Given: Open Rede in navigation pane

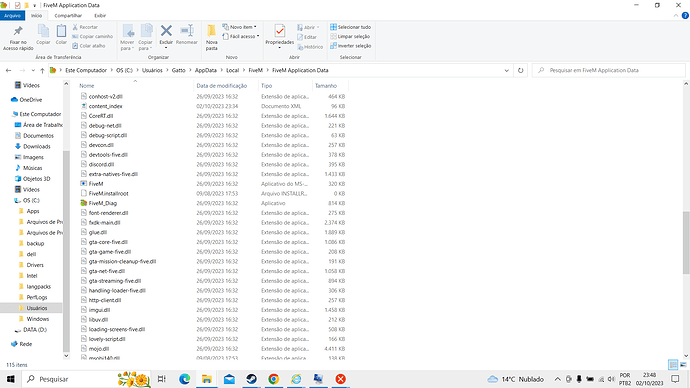Looking at the screenshot, I should [26, 344].
